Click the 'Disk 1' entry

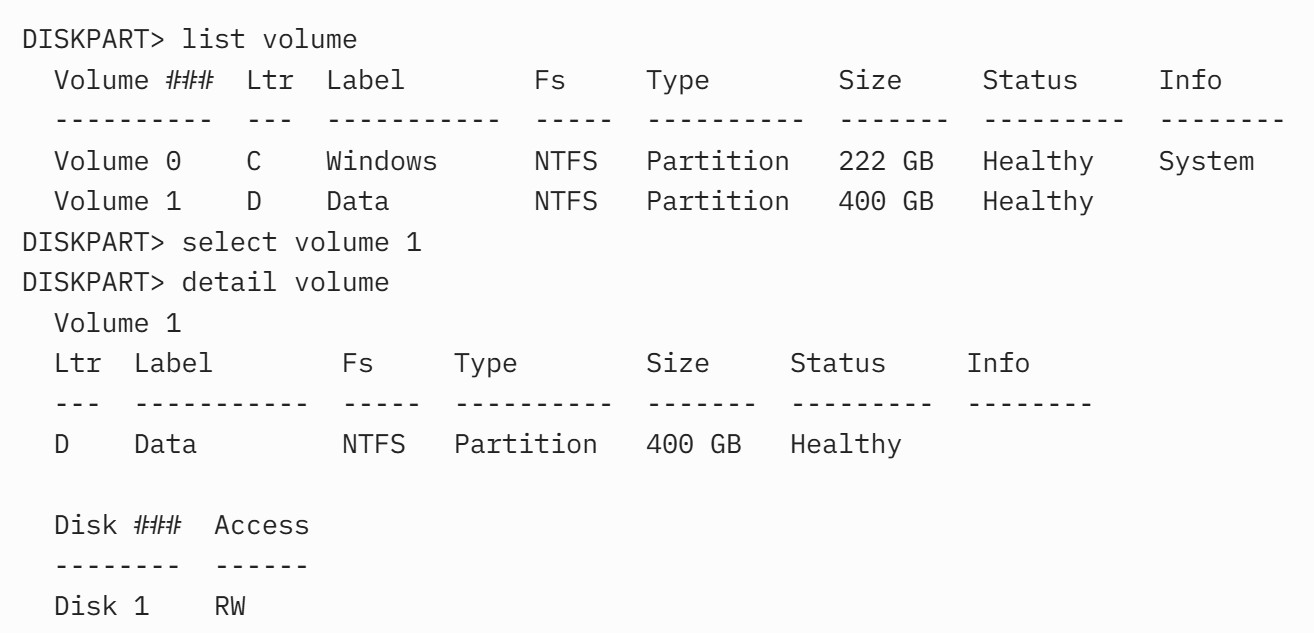101,605
